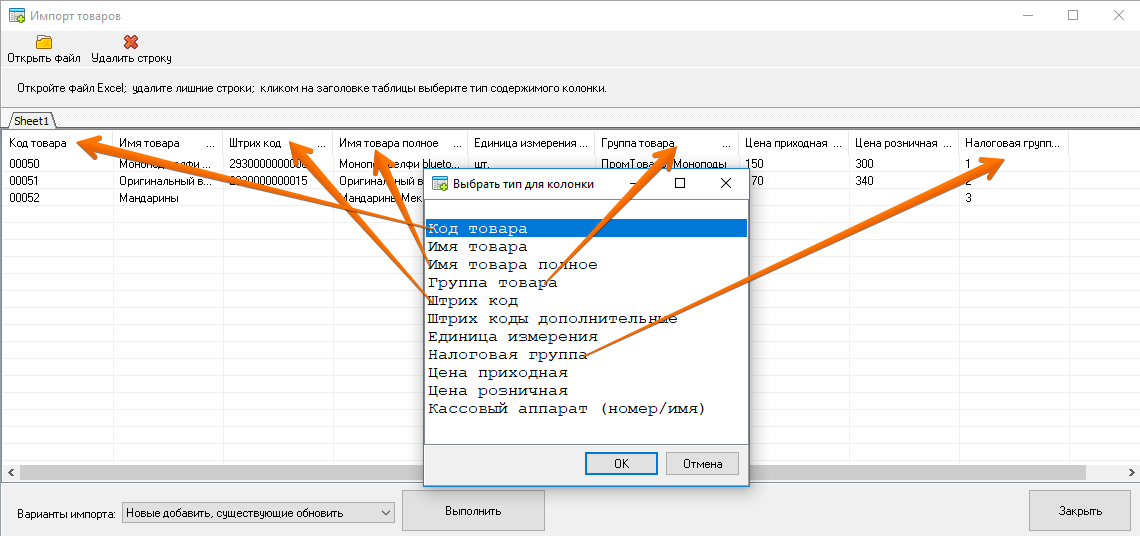The width and height of the screenshot is (1140, 536).
Task: Select Налоговая группа list entry
Action: click(586, 355)
